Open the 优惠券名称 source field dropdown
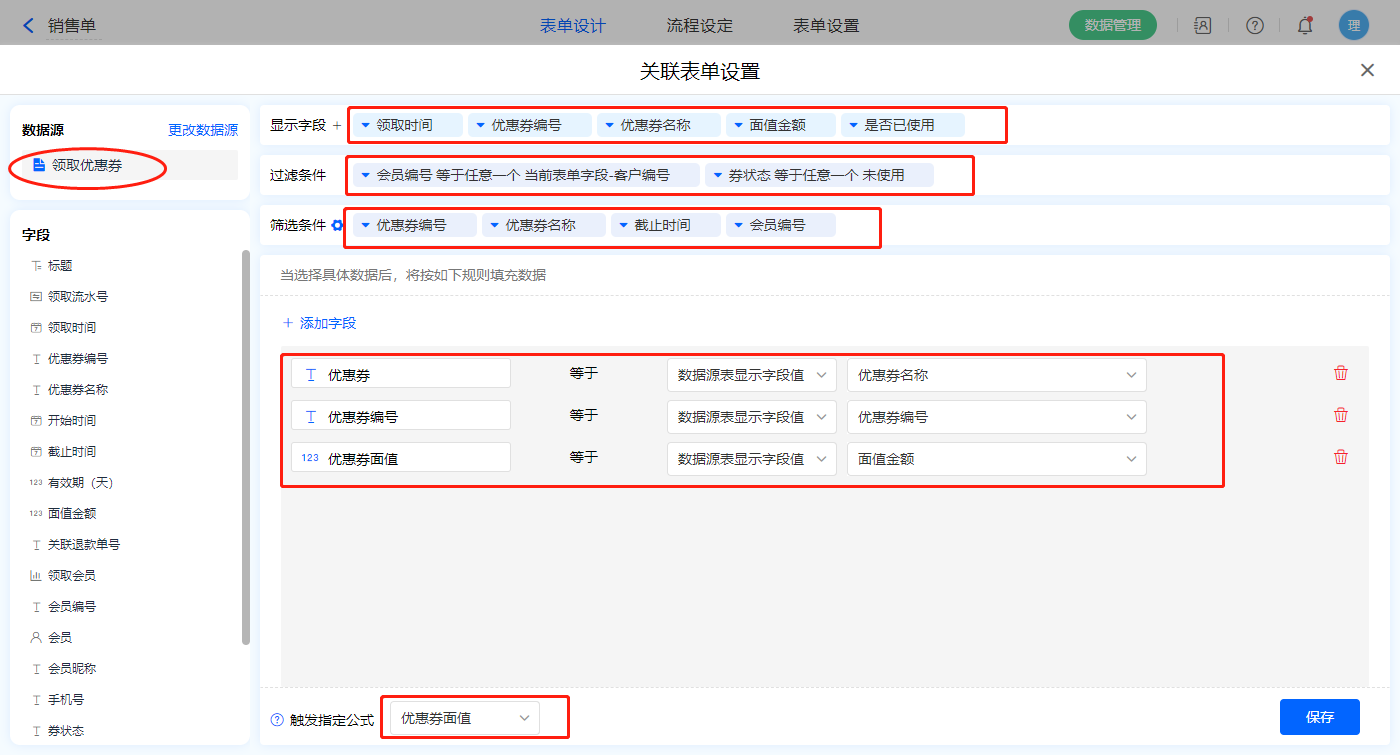 point(996,375)
